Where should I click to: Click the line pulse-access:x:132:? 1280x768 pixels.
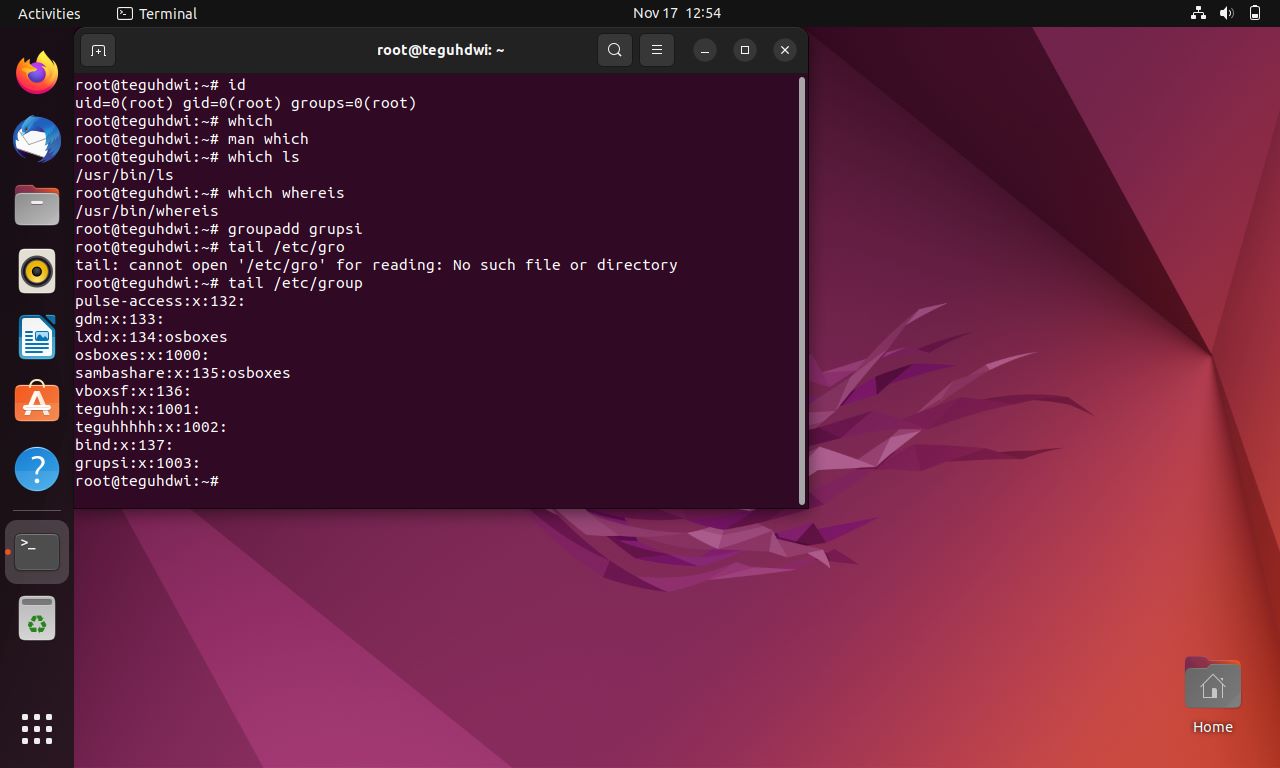(x=160, y=301)
